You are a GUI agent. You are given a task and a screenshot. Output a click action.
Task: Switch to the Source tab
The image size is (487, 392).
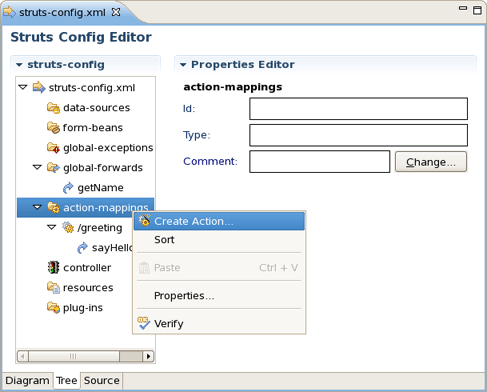click(x=102, y=380)
